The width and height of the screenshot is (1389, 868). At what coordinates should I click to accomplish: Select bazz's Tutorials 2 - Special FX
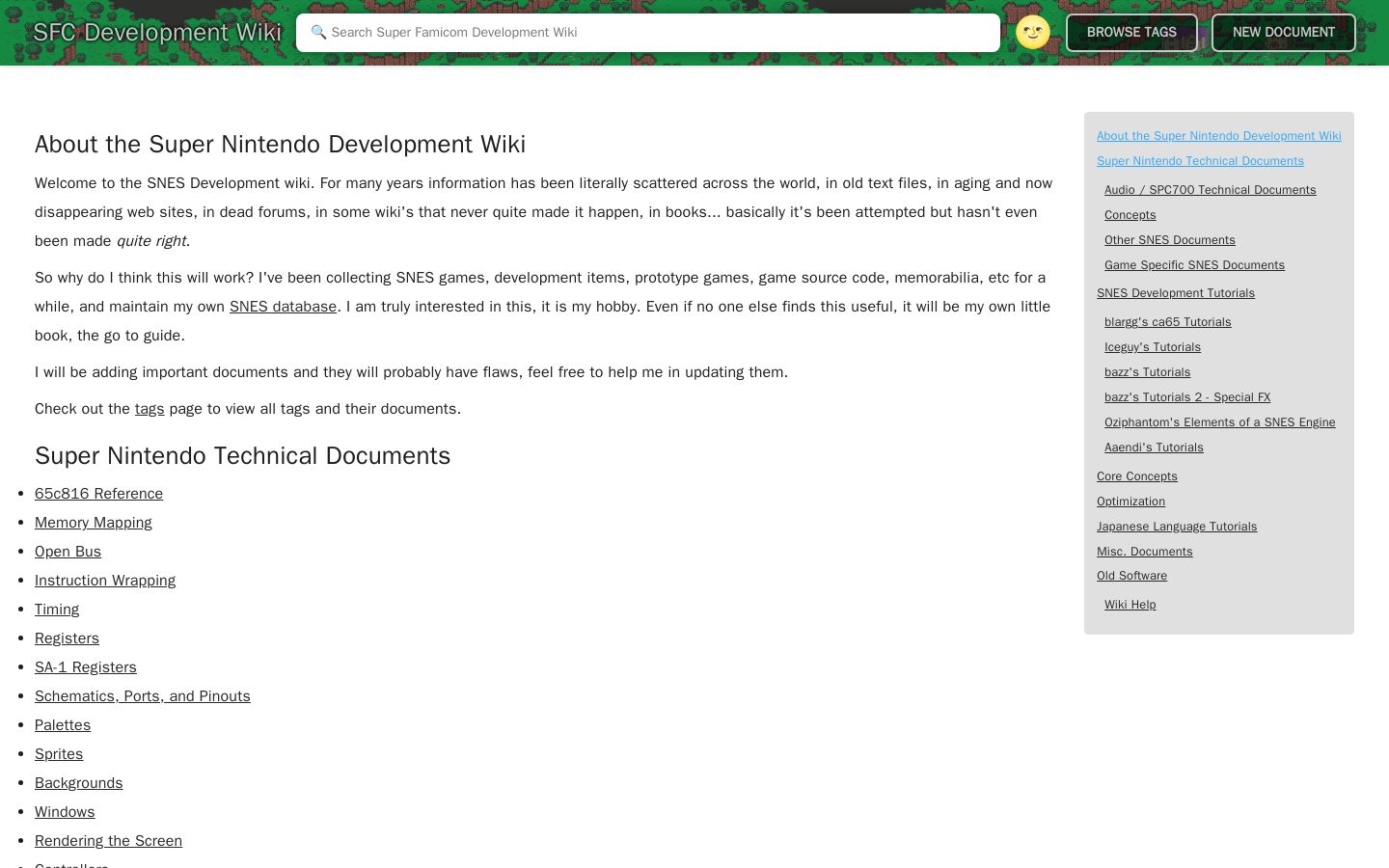(1187, 397)
